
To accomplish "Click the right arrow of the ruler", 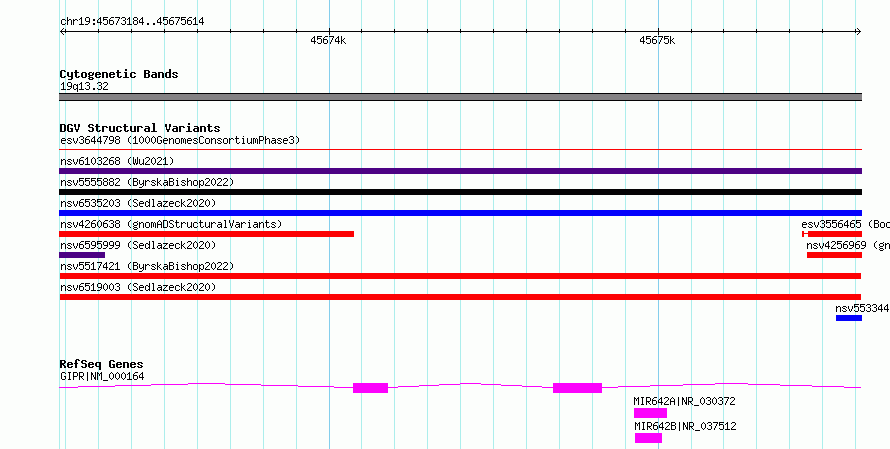I will pos(859,32).
